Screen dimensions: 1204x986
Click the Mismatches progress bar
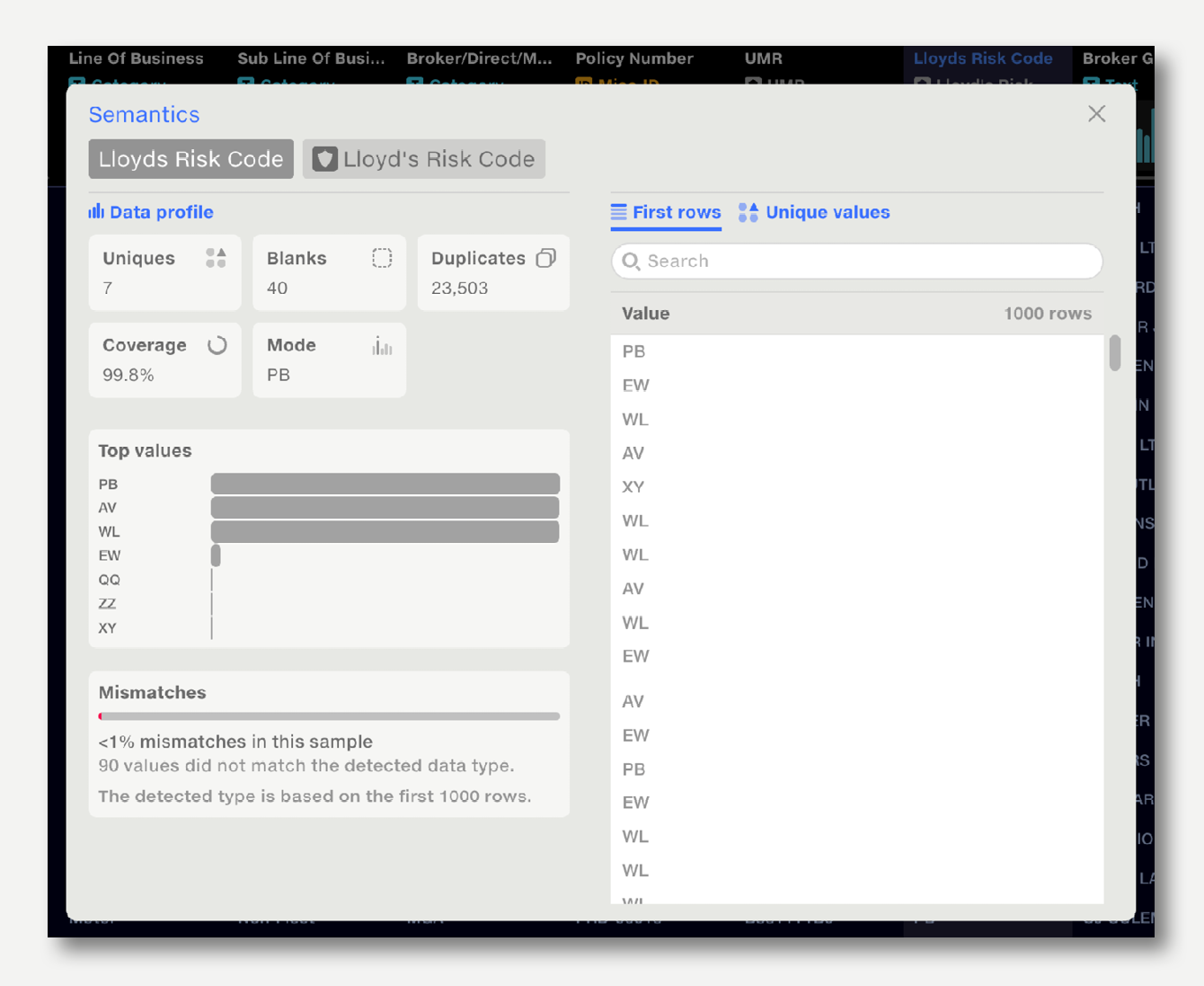tap(329, 716)
